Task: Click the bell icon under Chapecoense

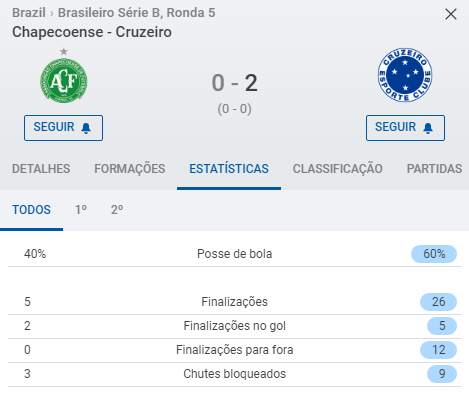Action: pos(86,128)
